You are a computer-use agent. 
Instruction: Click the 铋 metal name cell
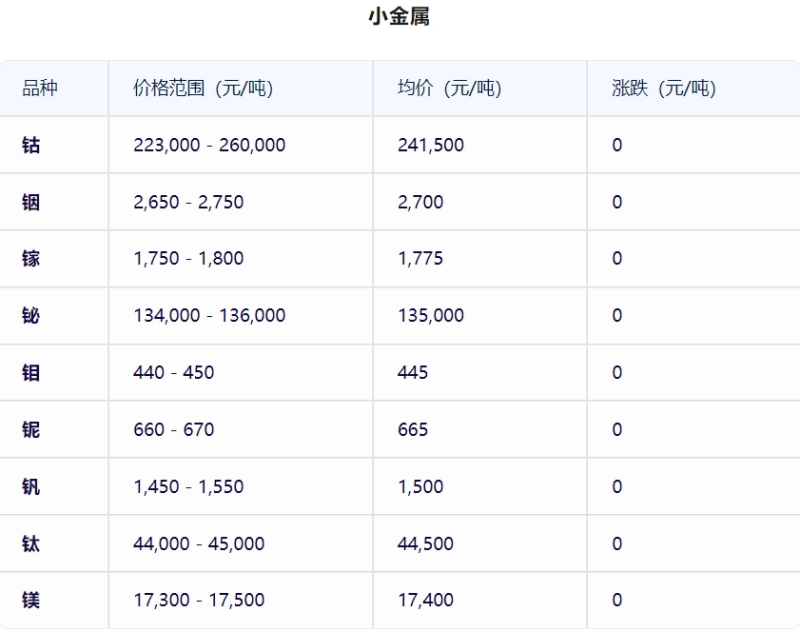pyautogui.click(x=31, y=316)
